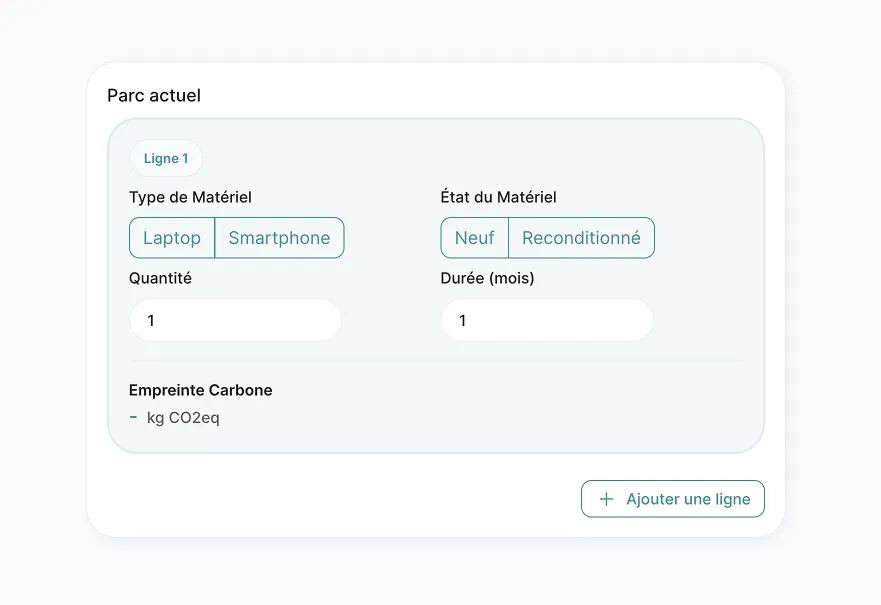Click the plus icon beside Ajouter une ligne
This screenshot has width=881, height=605.
click(606, 499)
